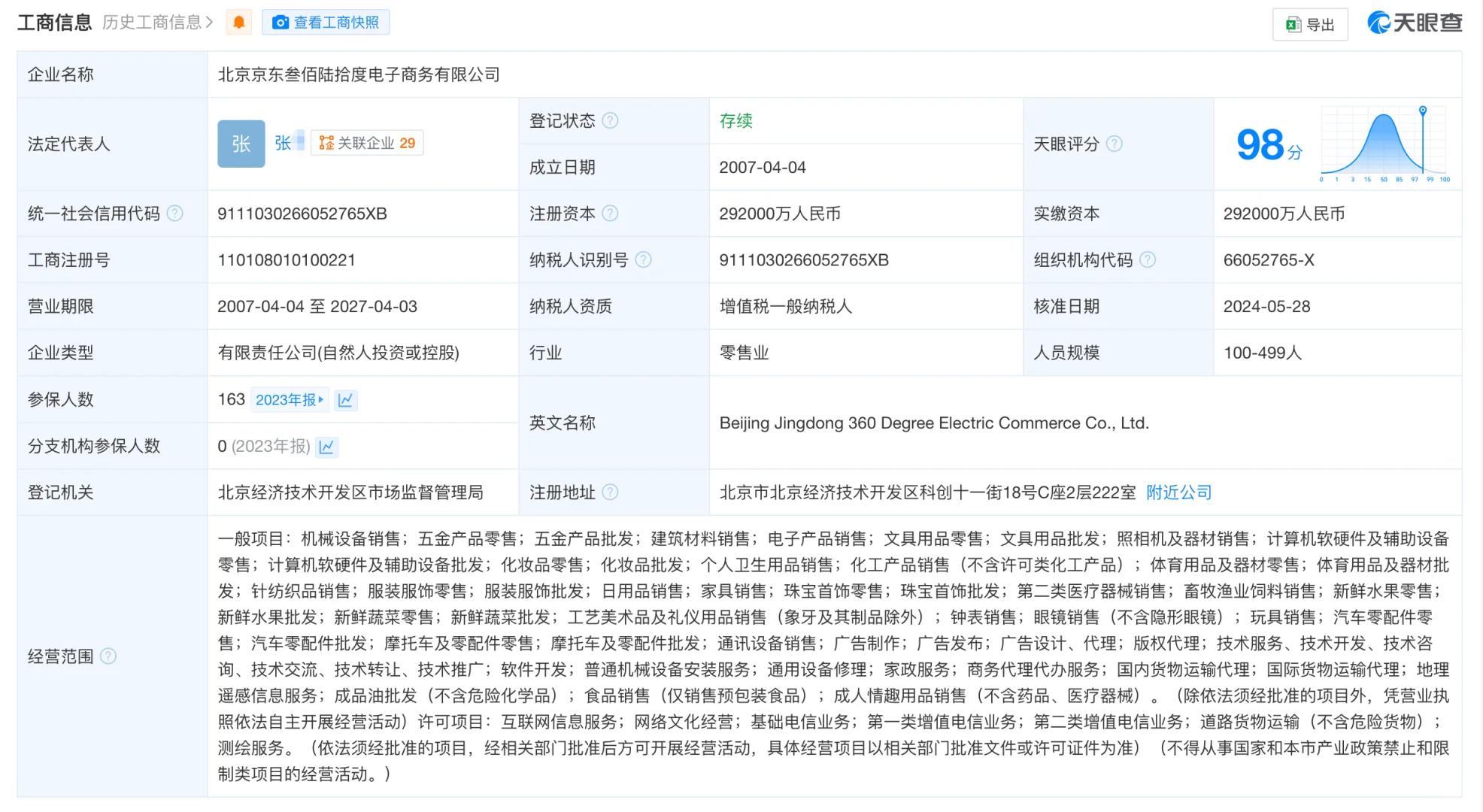Image resolution: width=1483 pixels, height=812 pixels.
Task: Click the help icon beside 纳税人识别号
Action: [x=644, y=260]
